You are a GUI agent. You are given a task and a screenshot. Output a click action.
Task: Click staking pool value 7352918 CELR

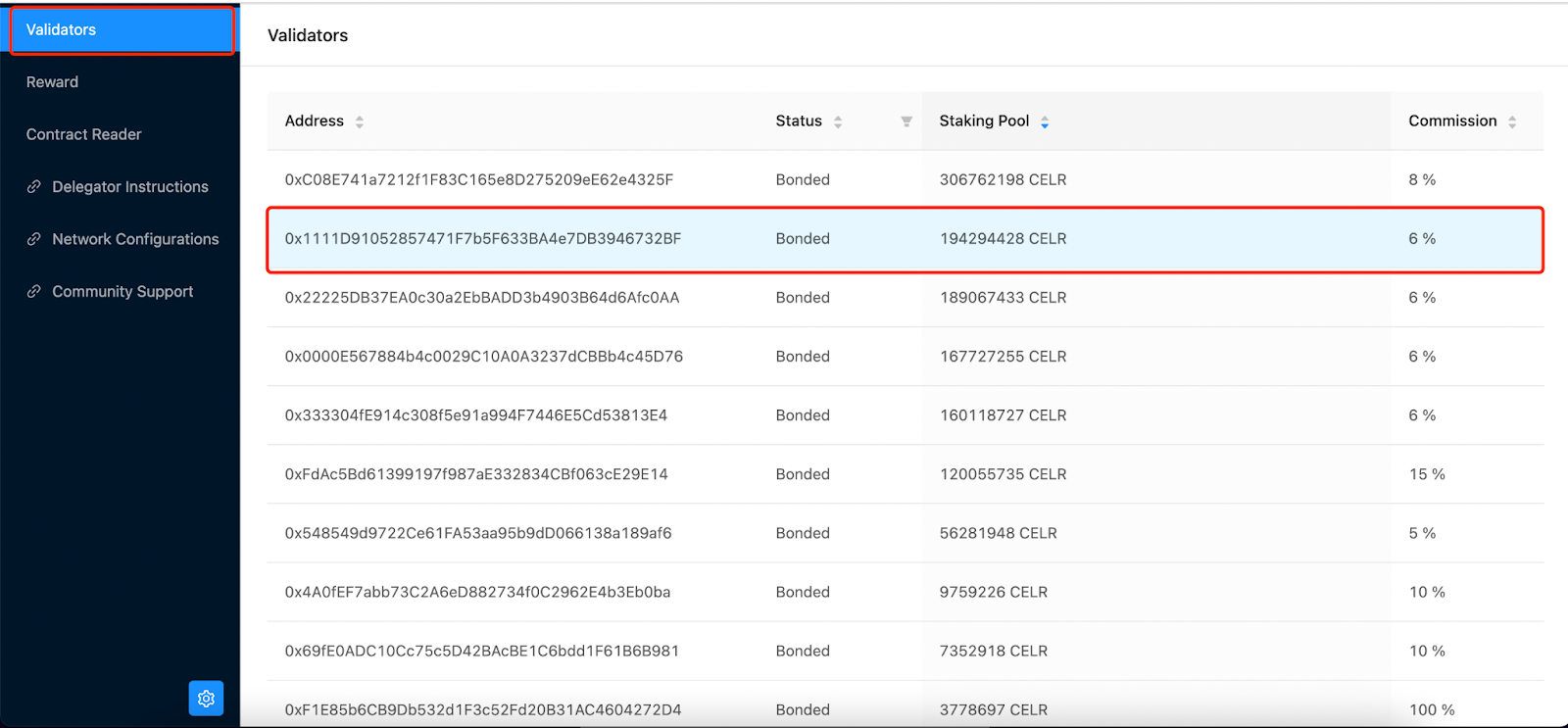pos(994,651)
